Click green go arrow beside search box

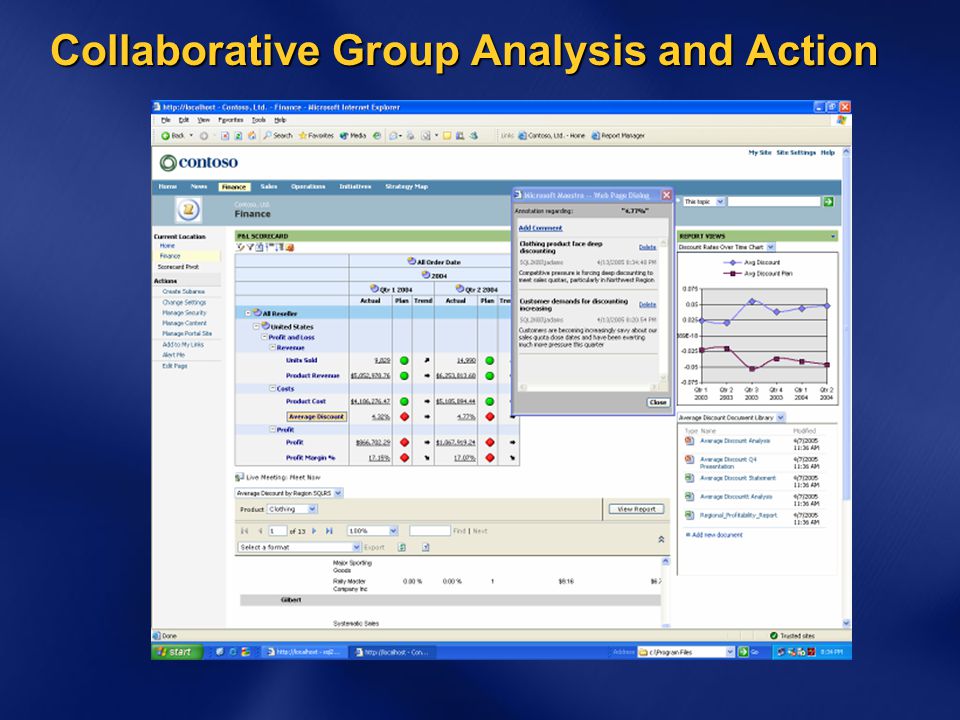coord(828,201)
